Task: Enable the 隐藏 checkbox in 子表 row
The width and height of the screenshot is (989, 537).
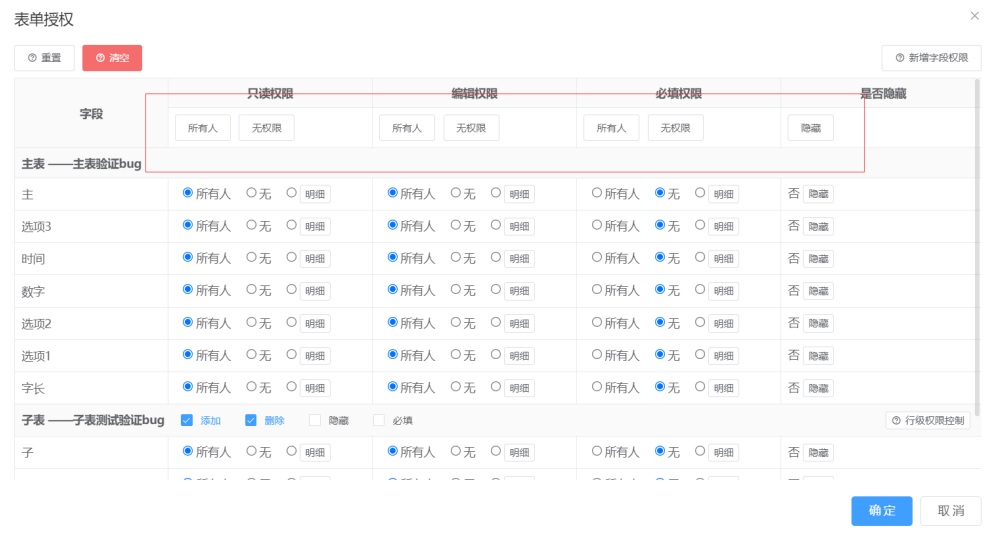Action: tap(315, 421)
